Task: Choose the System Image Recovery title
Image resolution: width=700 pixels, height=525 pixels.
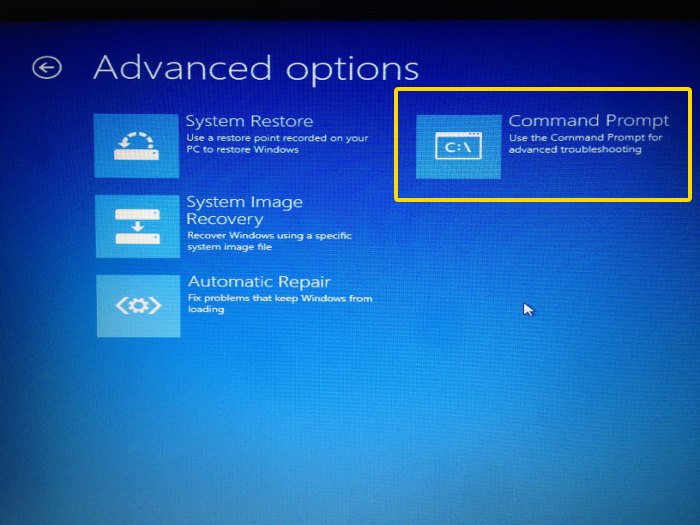Action: 244,202
